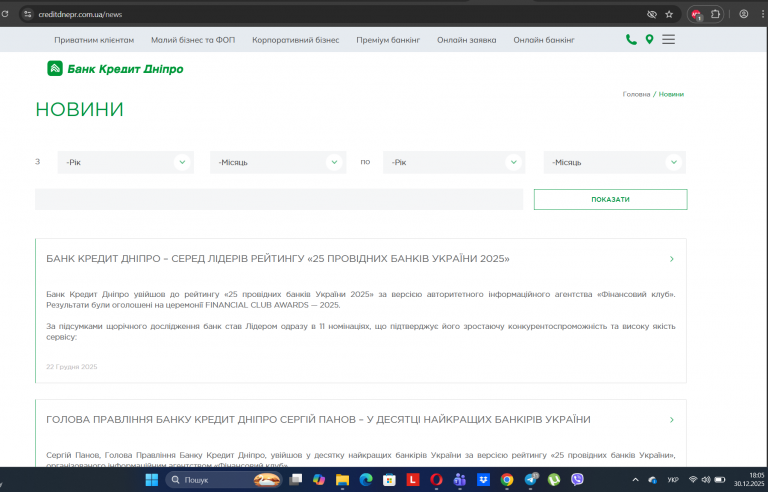Screen dimensions: 768x492
Task: Switch to Chrome on the taskbar
Action: (x=507, y=480)
